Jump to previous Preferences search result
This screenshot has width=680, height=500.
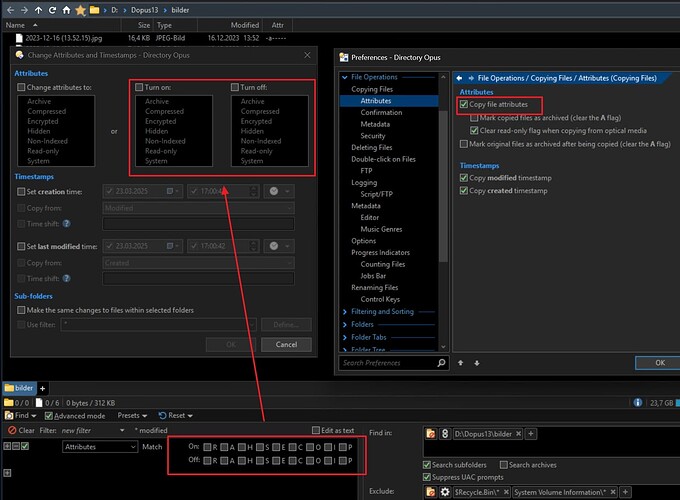tap(461, 363)
